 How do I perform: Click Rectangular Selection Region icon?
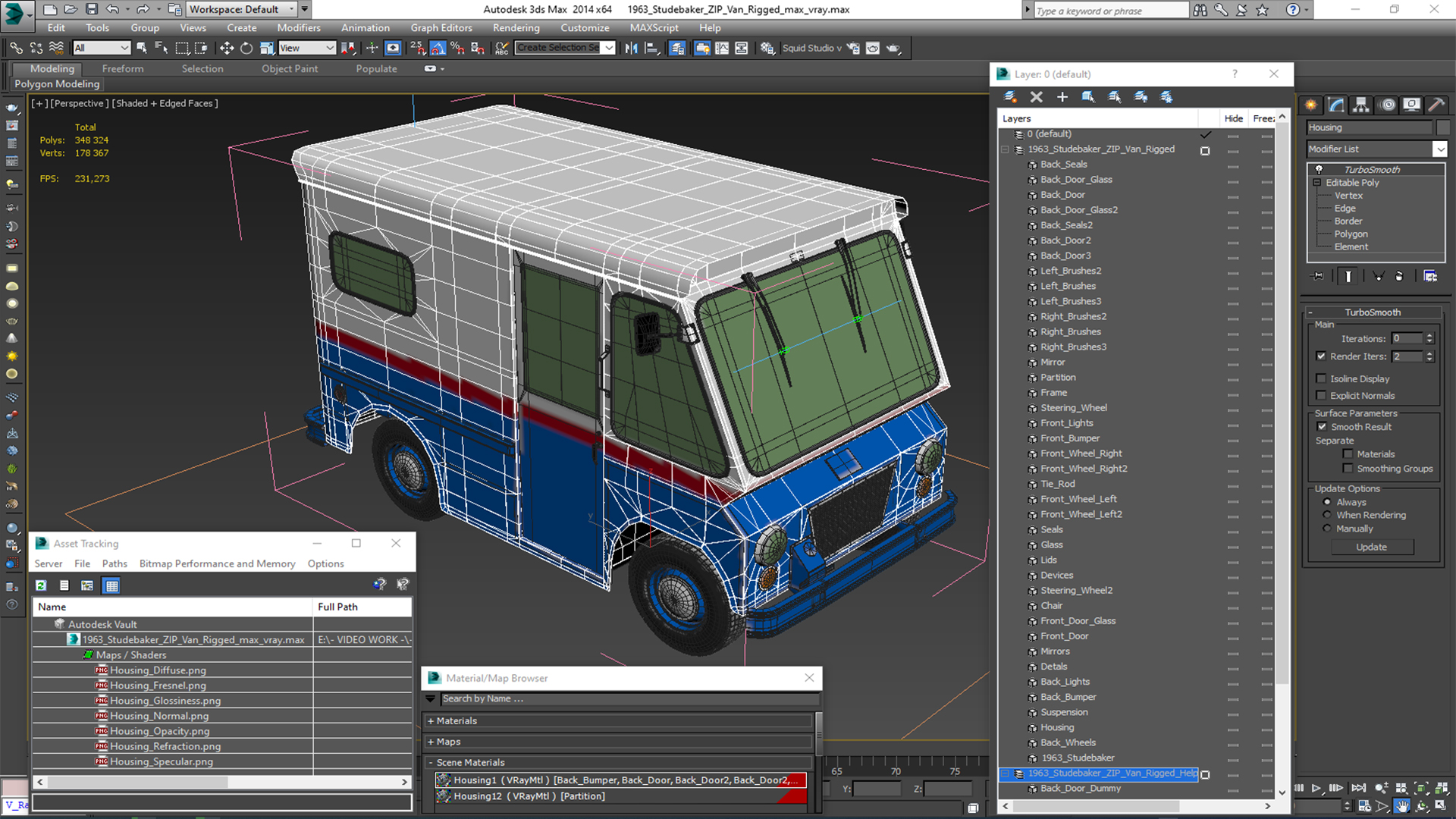[182, 48]
